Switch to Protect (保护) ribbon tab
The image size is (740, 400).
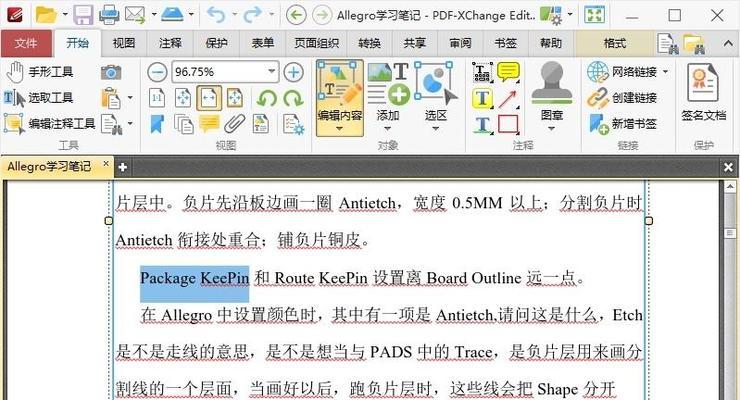[217, 43]
